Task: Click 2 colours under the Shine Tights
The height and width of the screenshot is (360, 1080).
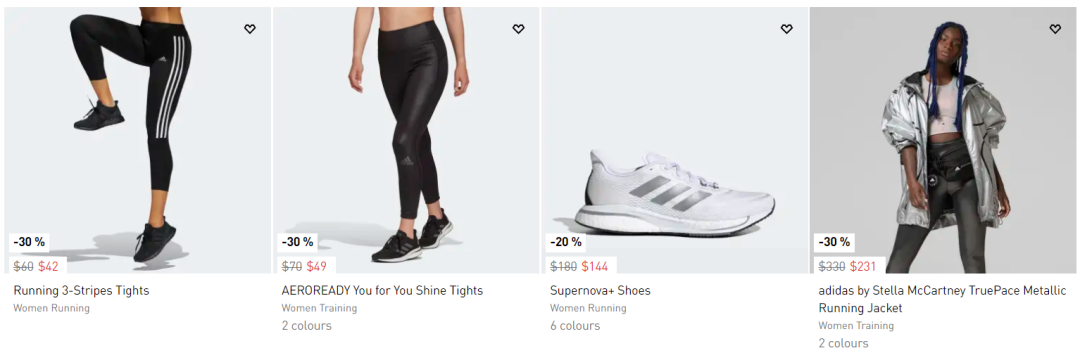Action: click(x=307, y=326)
